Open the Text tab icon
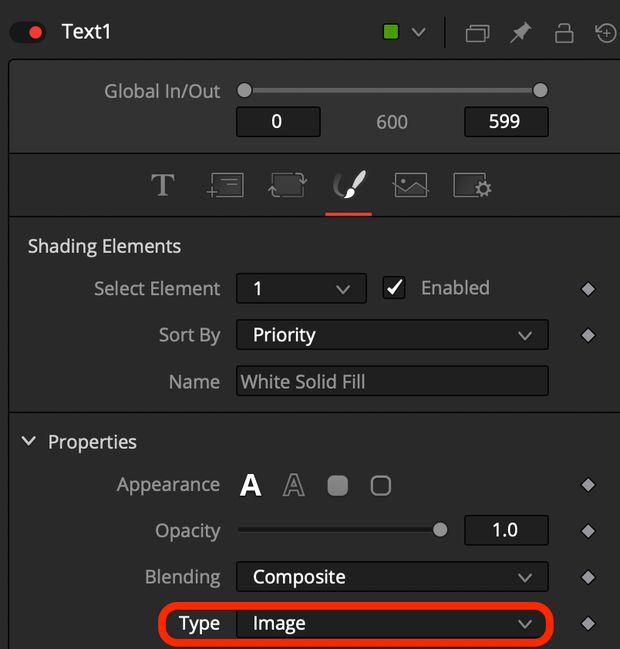Screen dimensions: 620x649 pyautogui.click(x=163, y=185)
